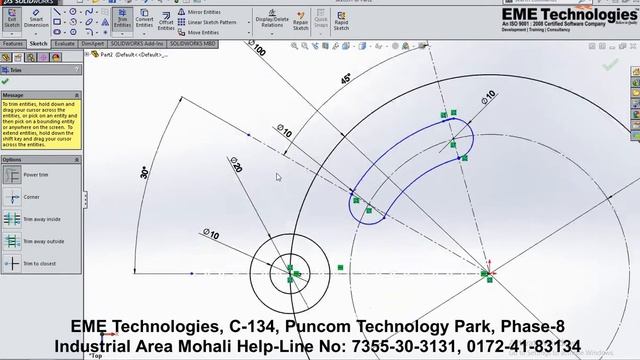Viewport: 640px width, 360px height.
Task: Open FeatureManager design tree tab
Action: 6,57
